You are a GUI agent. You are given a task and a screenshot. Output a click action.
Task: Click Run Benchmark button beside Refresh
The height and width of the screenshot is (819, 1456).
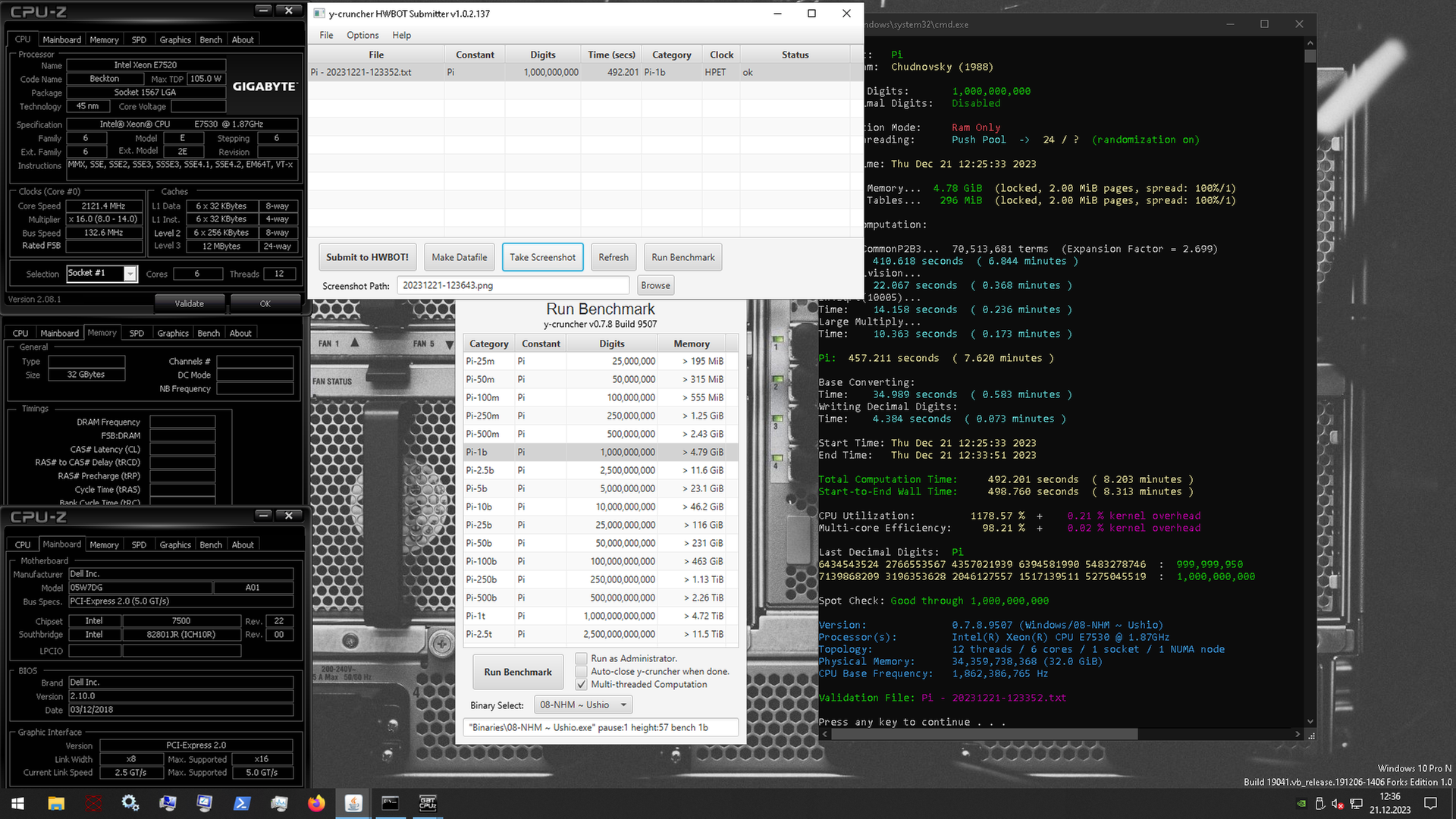coord(682,257)
